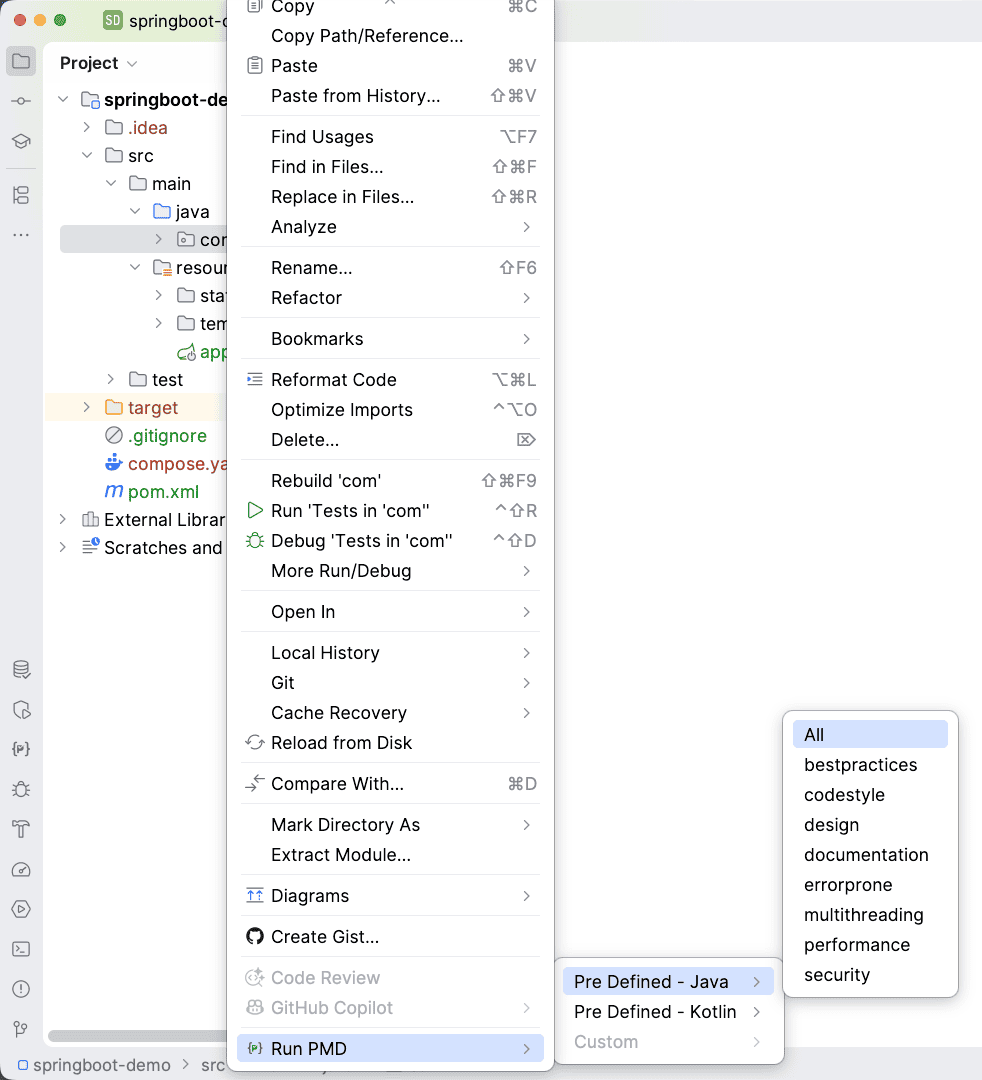Screen dimensions: 982x1080
Task: Click the Build hammer icon
Action: click(x=21, y=829)
